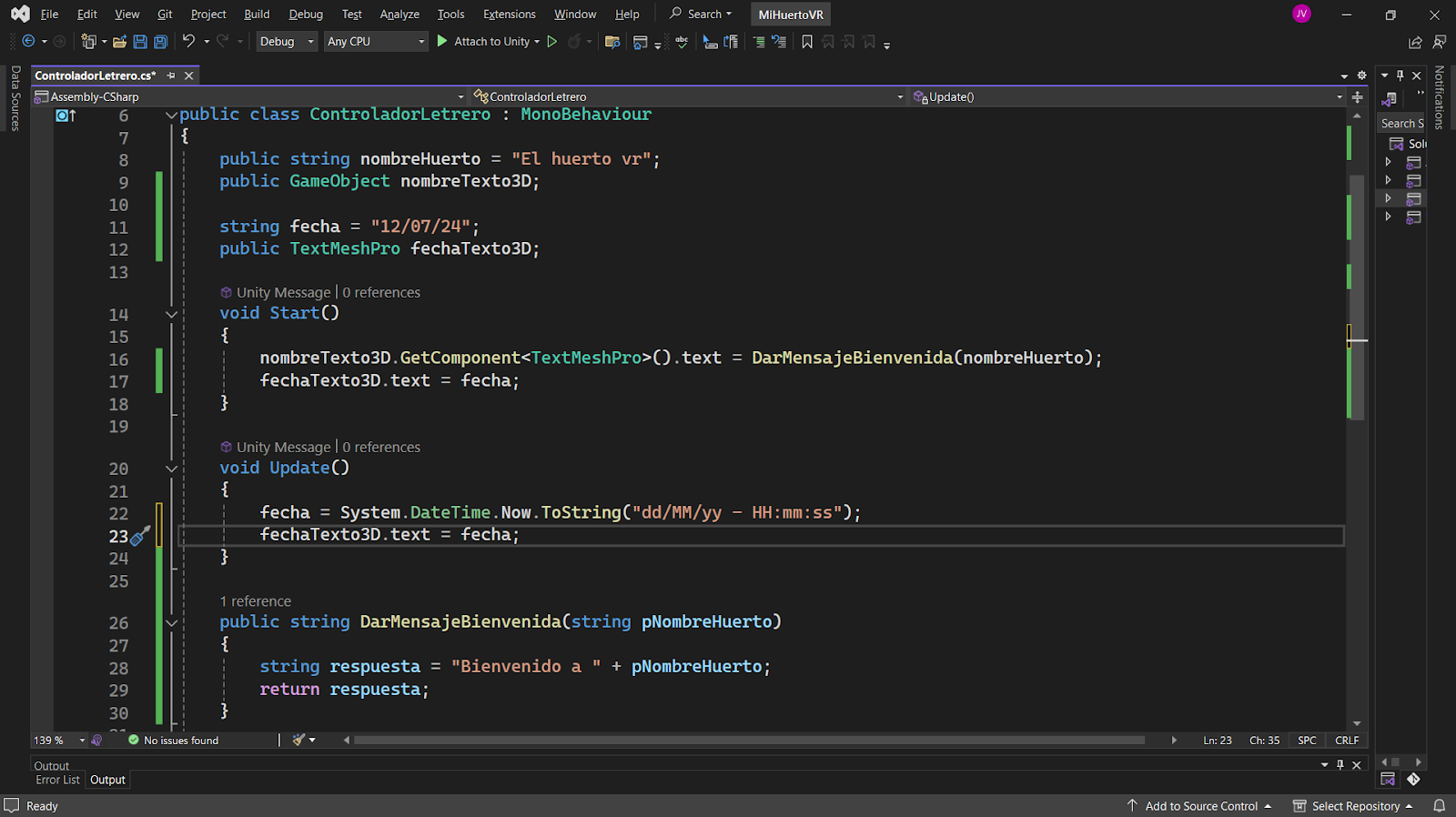Open the notifications bell in the status bar

[x=1439, y=806]
